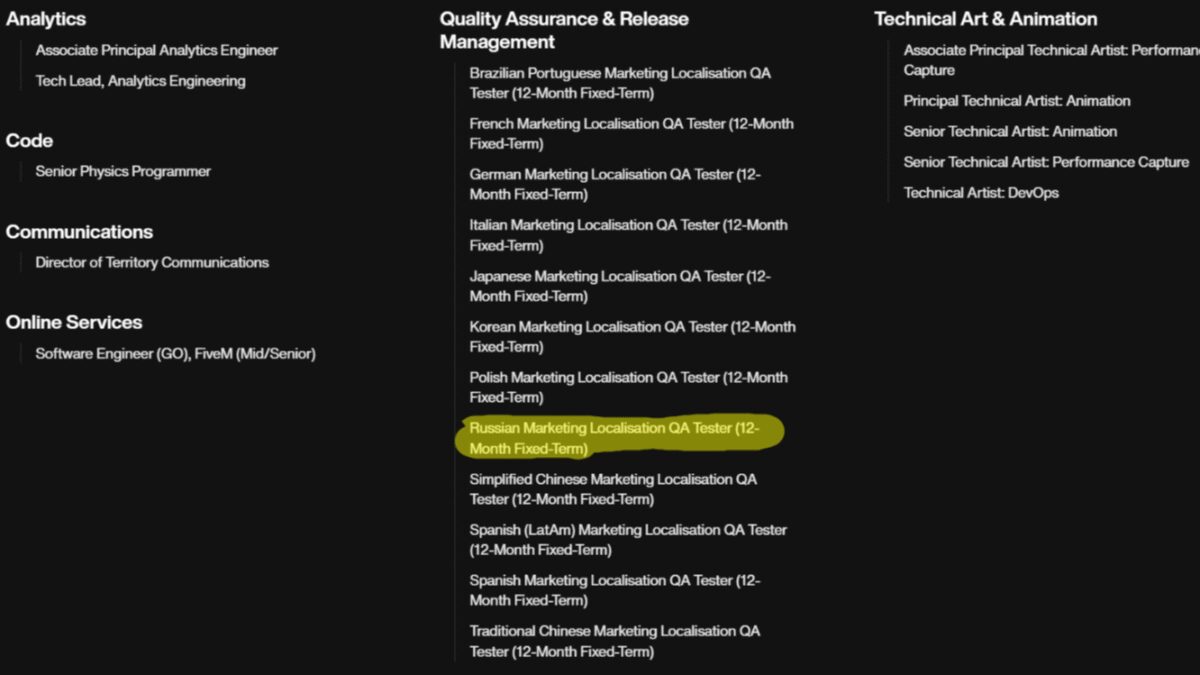Open Polish Marketing Localisation QA Tester posting
Image resolution: width=1200 pixels, height=675 pixels.
click(x=628, y=387)
